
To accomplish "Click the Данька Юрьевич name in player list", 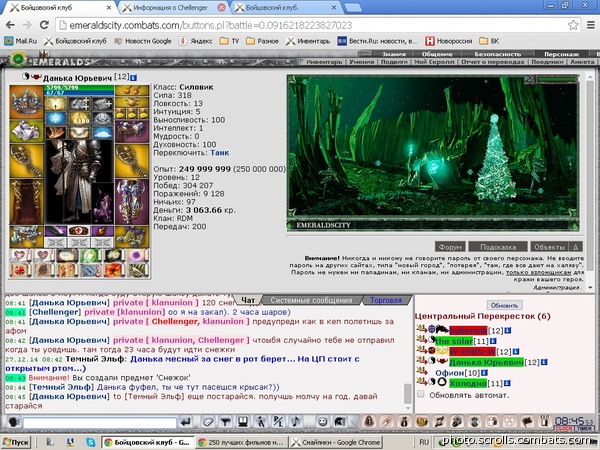I will [x=486, y=362].
